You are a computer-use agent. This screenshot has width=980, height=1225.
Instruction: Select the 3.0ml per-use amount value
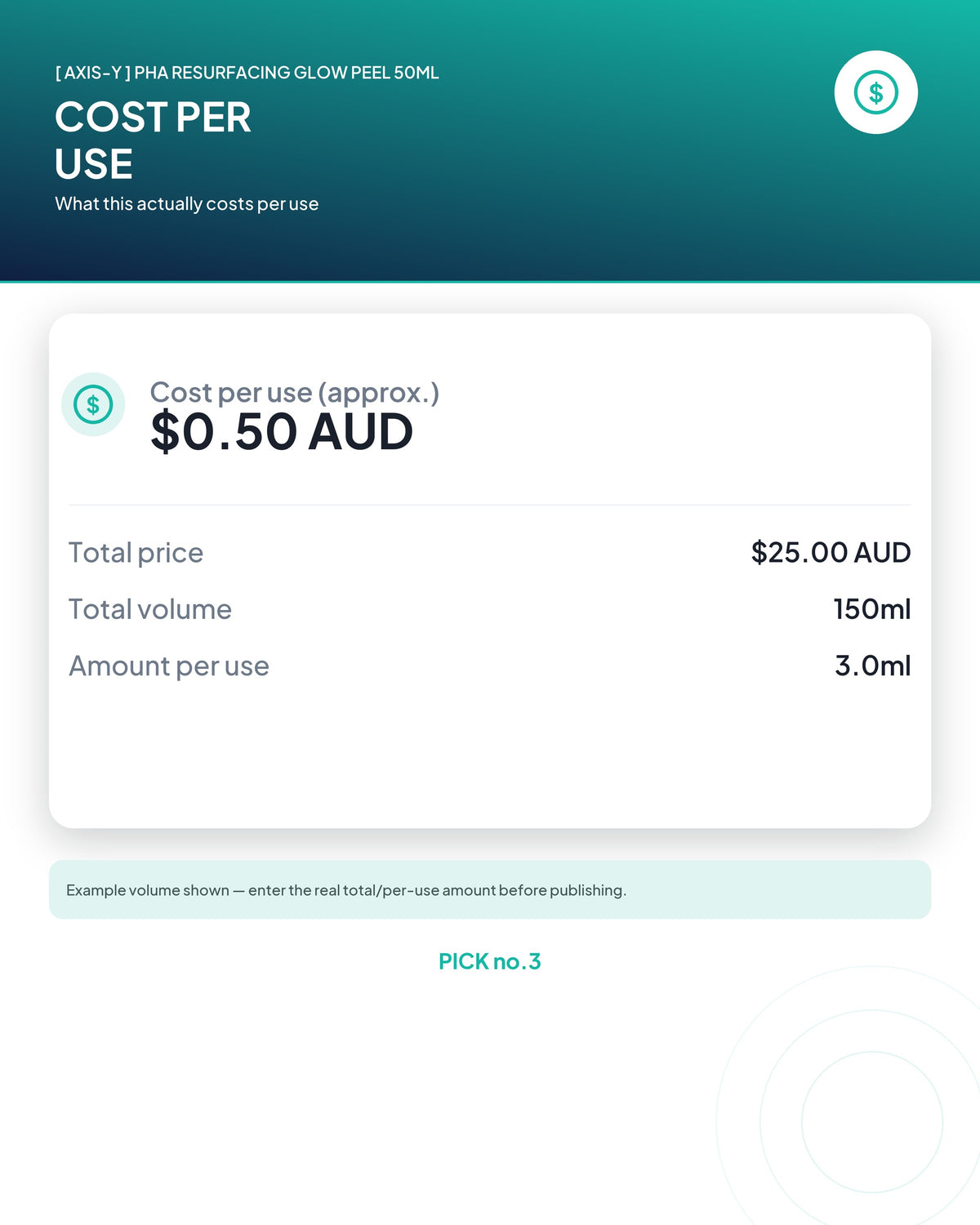(872, 666)
